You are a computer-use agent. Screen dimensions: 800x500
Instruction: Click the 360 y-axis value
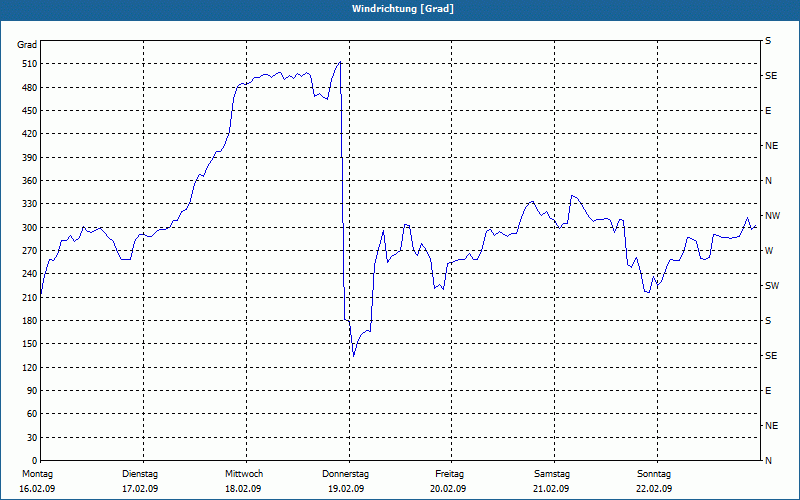(x=30, y=181)
